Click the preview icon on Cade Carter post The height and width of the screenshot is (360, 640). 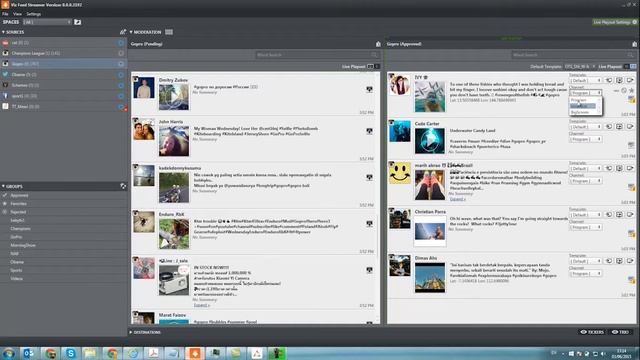pyautogui.click(x=620, y=127)
